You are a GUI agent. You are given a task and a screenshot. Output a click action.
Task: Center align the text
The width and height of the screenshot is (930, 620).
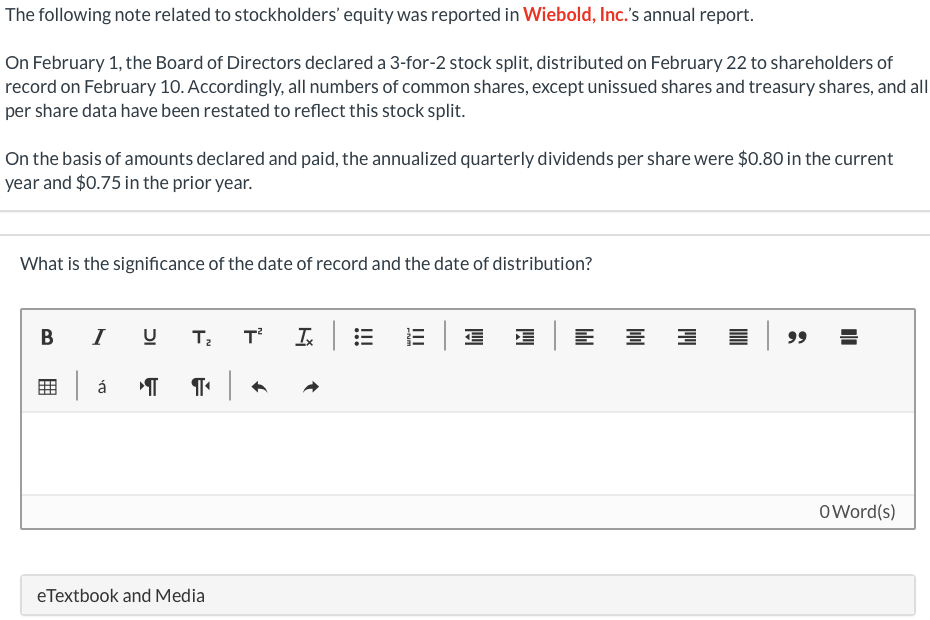[x=636, y=337]
